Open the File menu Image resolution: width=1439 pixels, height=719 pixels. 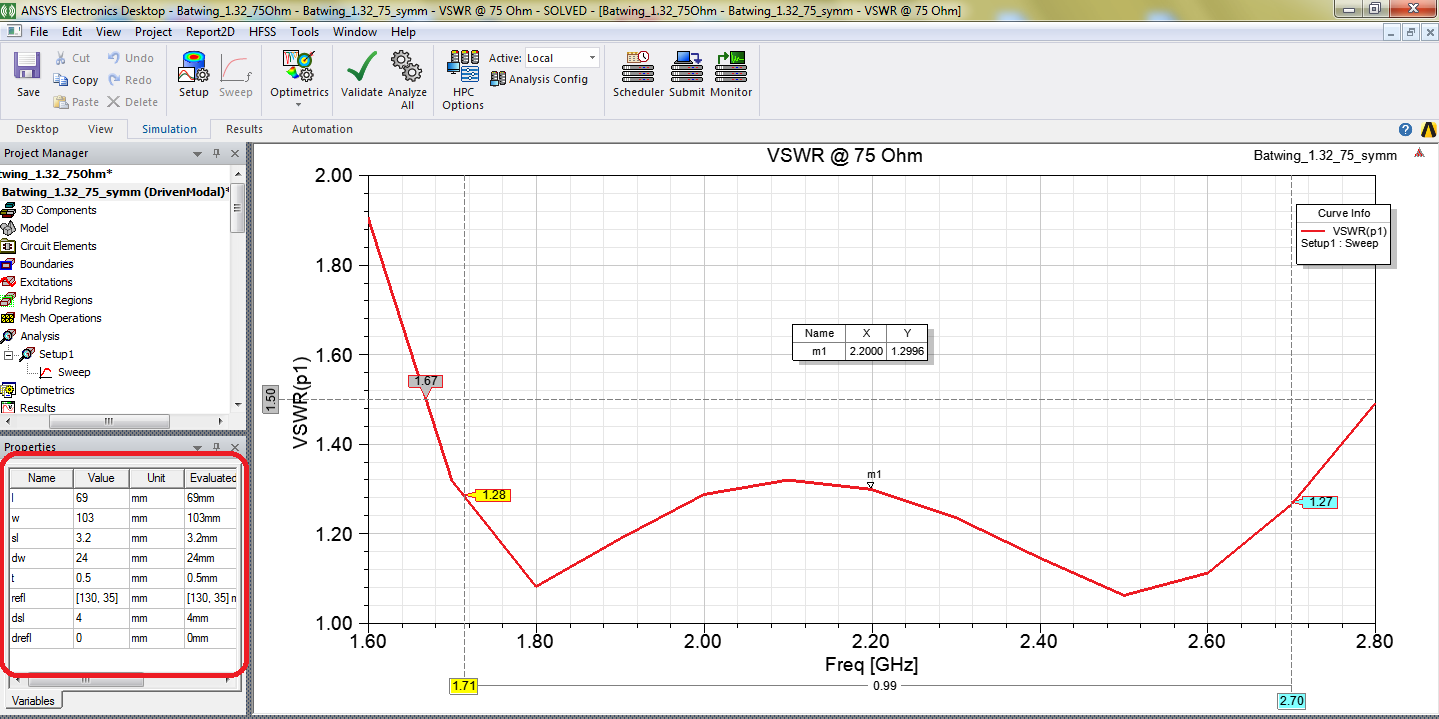pyautogui.click(x=39, y=32)
